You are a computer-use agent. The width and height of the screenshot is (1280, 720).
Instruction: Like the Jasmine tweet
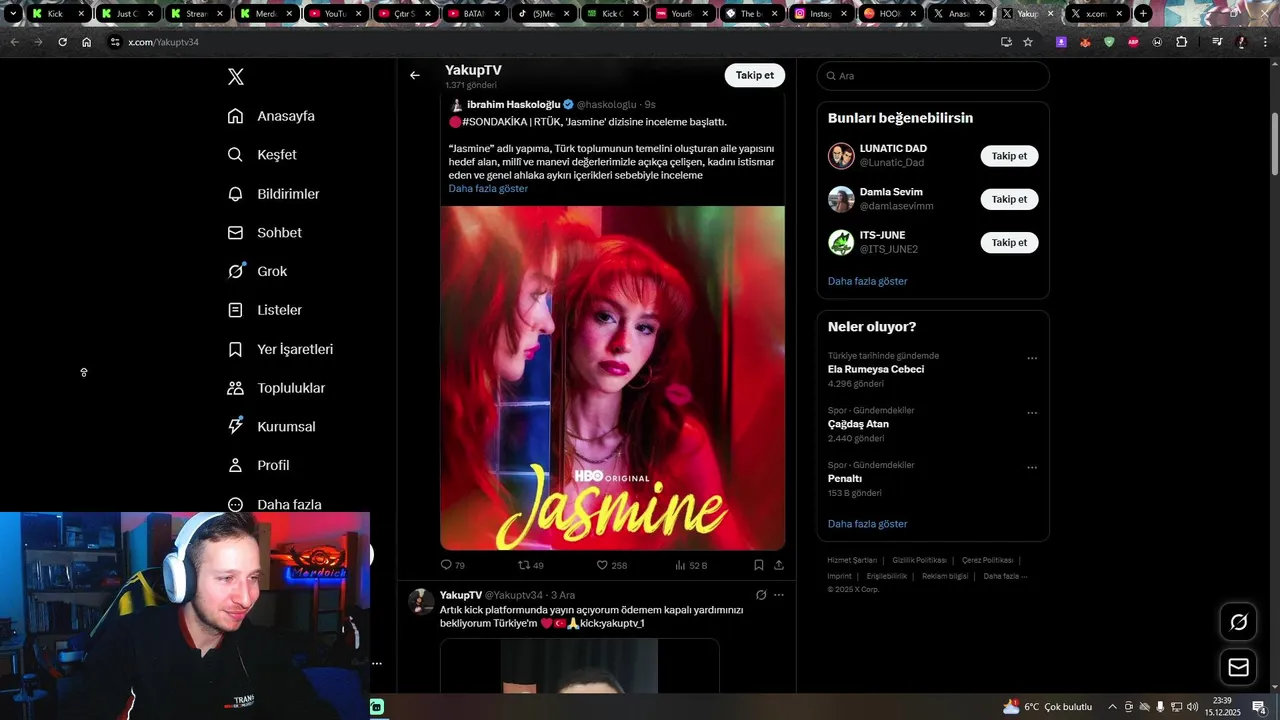click(x=611, y=565)
